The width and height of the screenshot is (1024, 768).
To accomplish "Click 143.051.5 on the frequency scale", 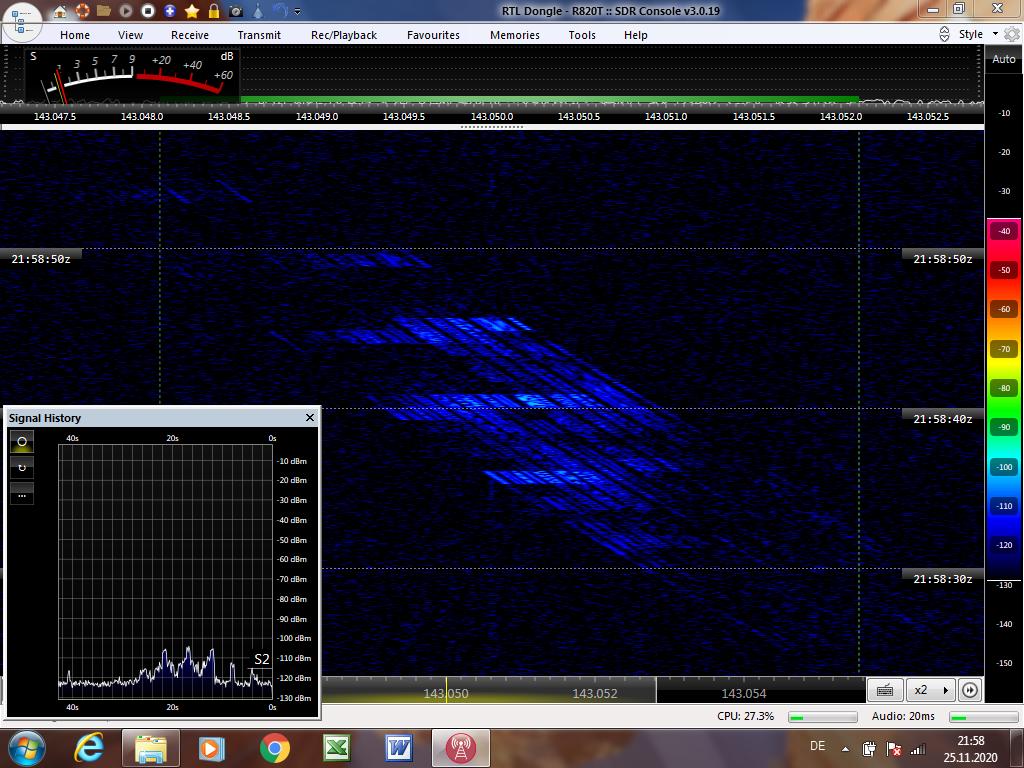I will (754, 116).
